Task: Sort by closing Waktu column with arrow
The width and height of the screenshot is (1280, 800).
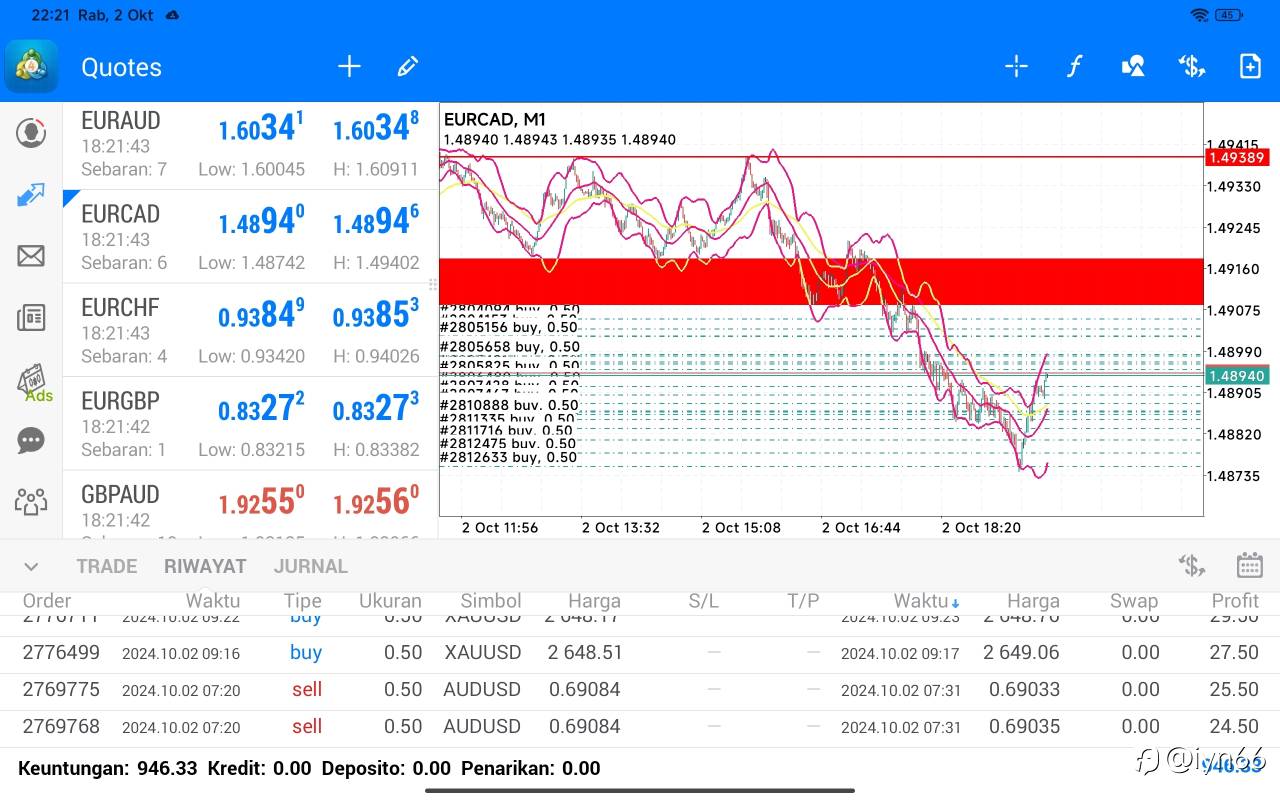Action: (927, 601)
